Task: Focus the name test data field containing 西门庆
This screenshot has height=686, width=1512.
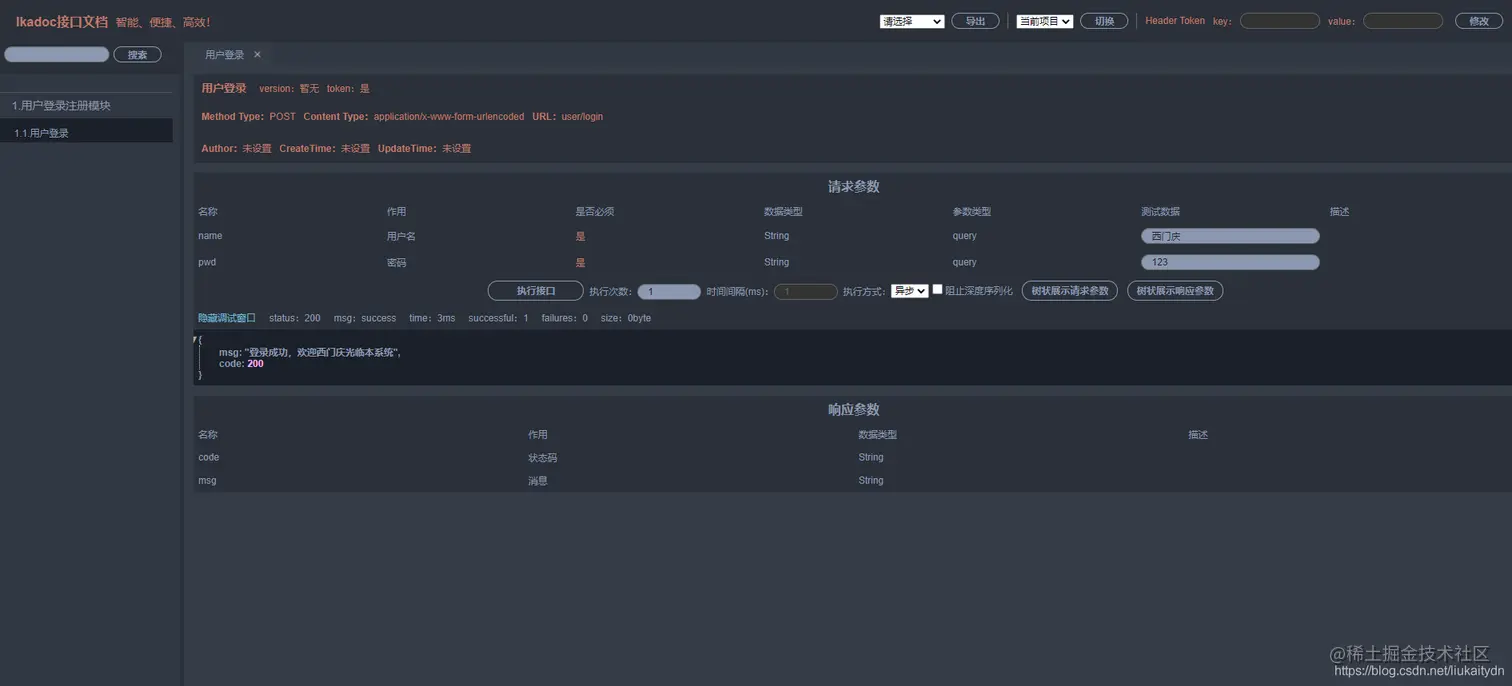Action: click(x=1230, y=236)
